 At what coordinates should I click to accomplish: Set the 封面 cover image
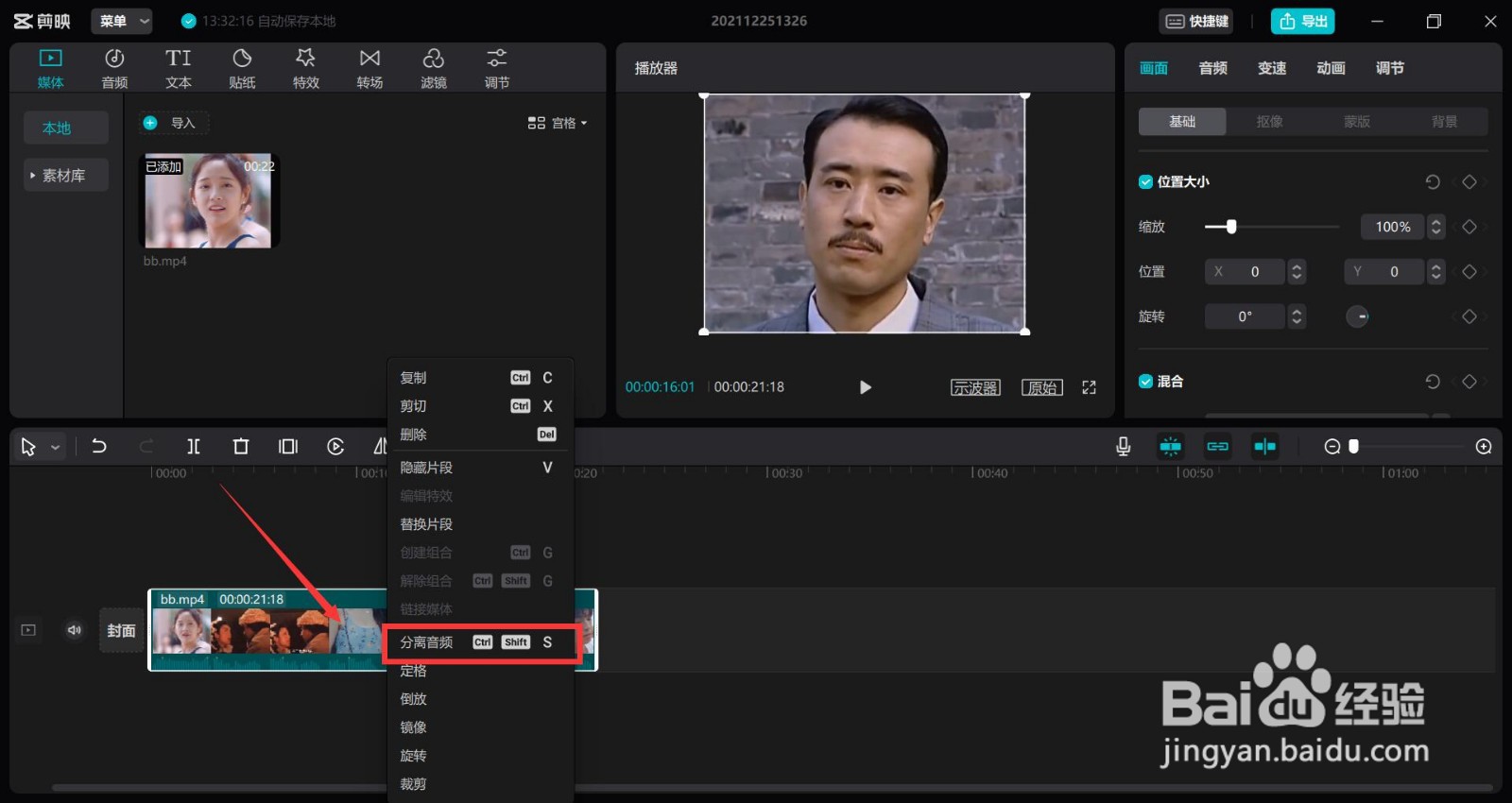[121, 630]
